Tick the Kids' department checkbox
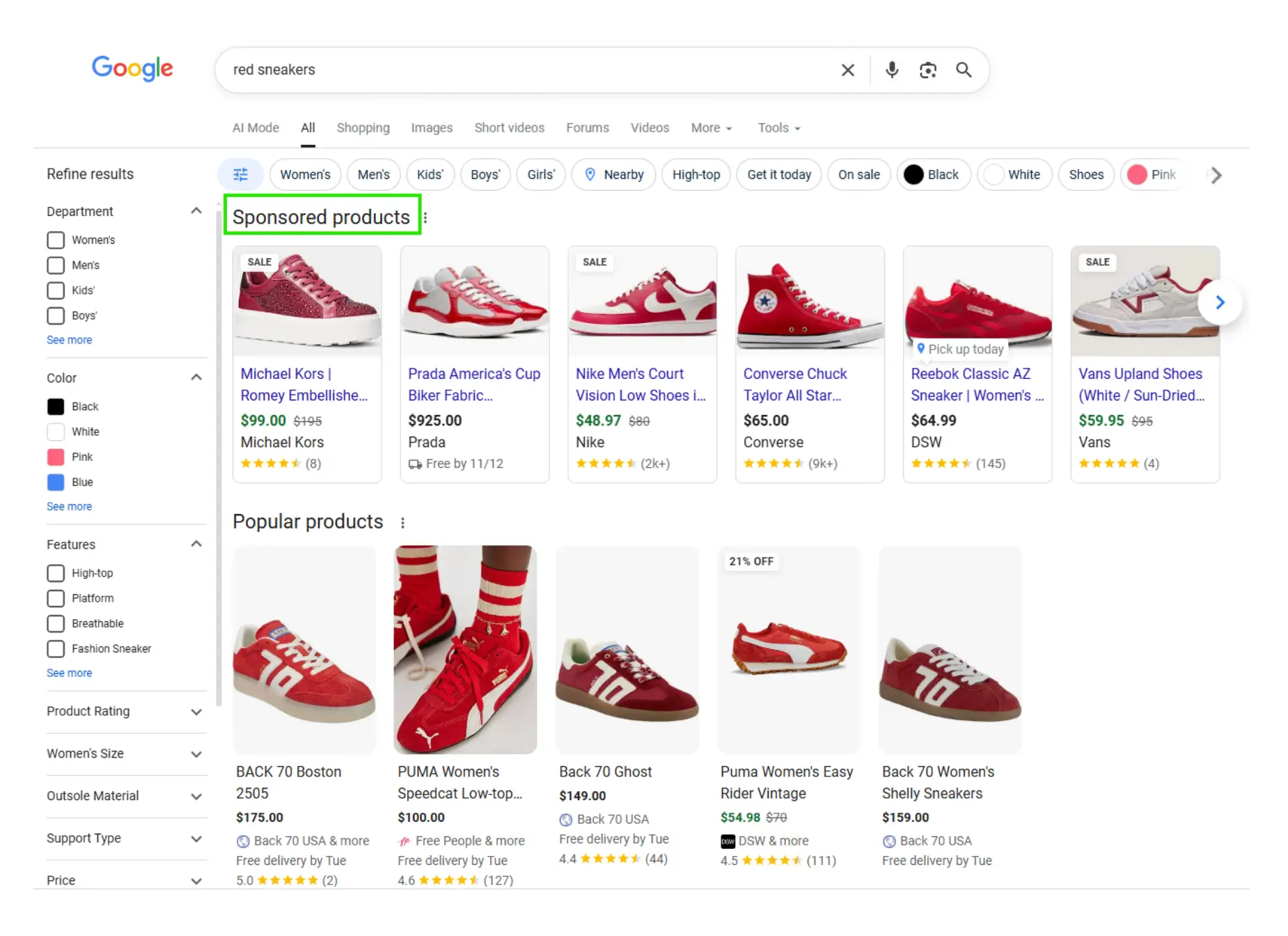Viewport: 1288px width, 936px height. click(x=56, y=290)
